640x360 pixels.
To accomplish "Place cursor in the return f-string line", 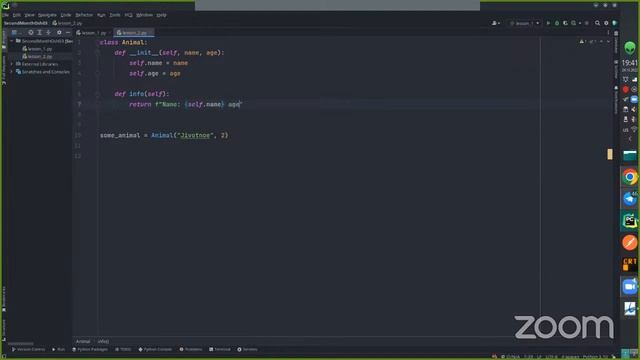I will pos(186,104).
